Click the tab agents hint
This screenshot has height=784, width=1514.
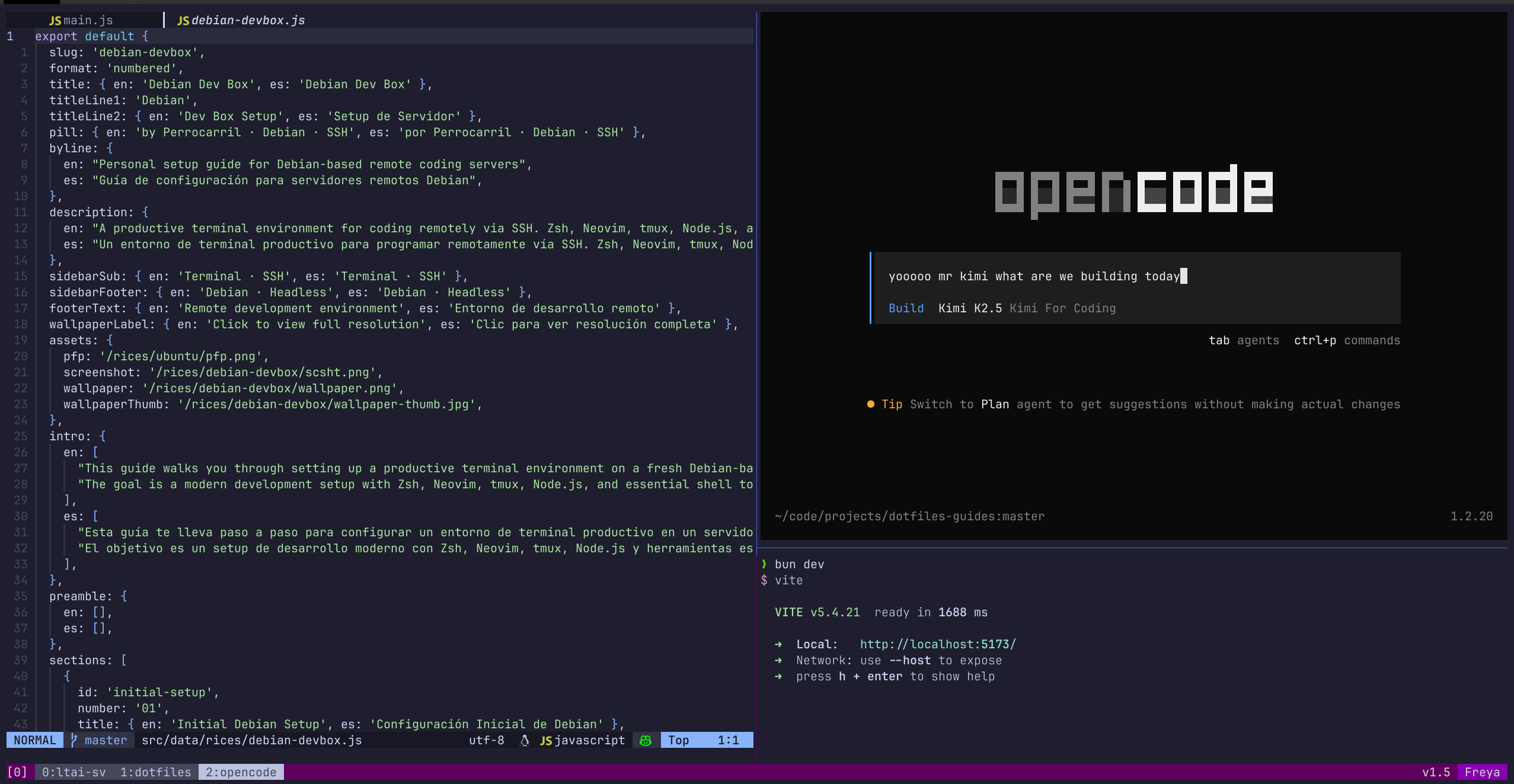coord(1244,340)
